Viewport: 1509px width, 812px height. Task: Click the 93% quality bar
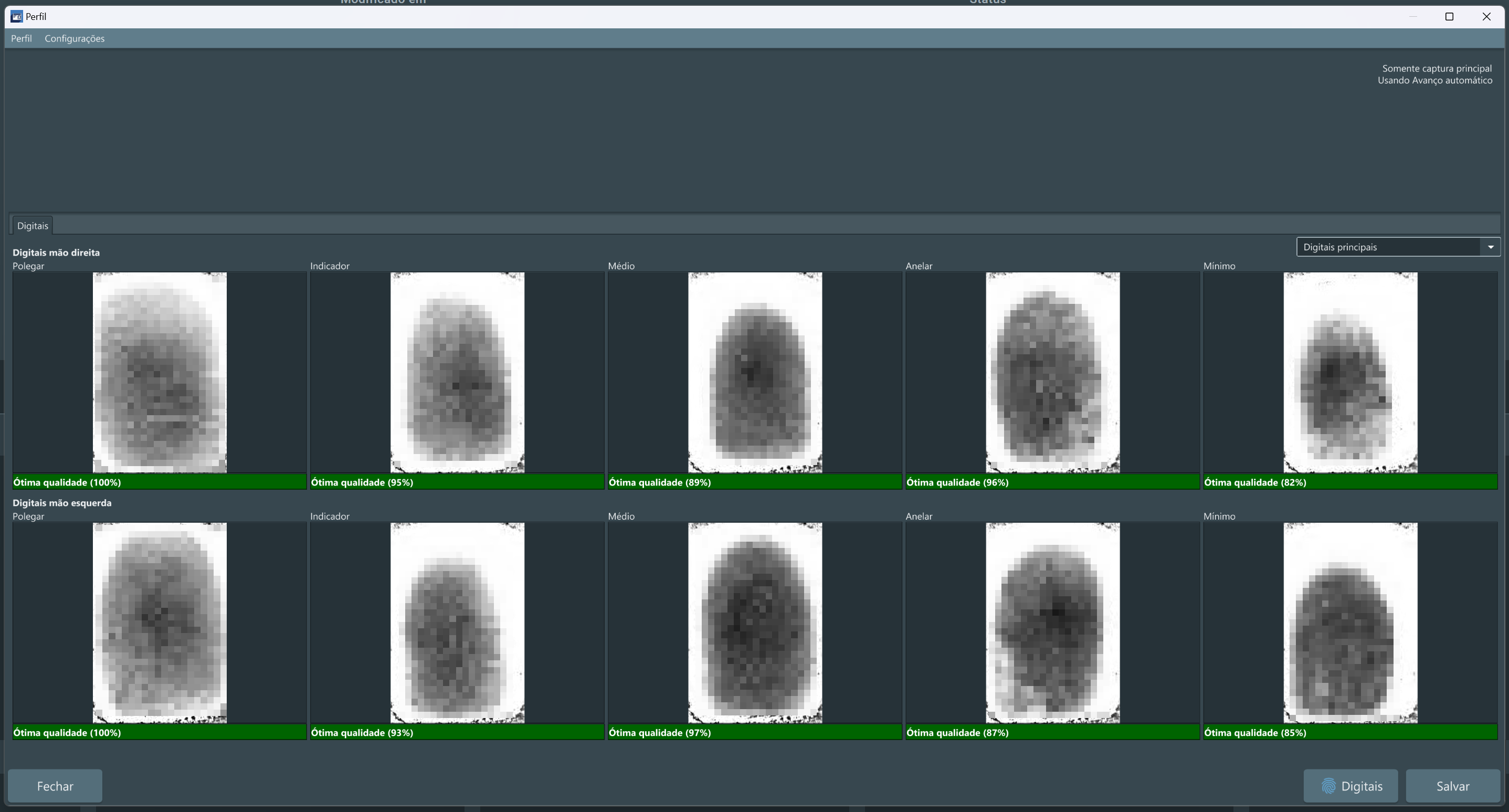[x=457, y=732]
